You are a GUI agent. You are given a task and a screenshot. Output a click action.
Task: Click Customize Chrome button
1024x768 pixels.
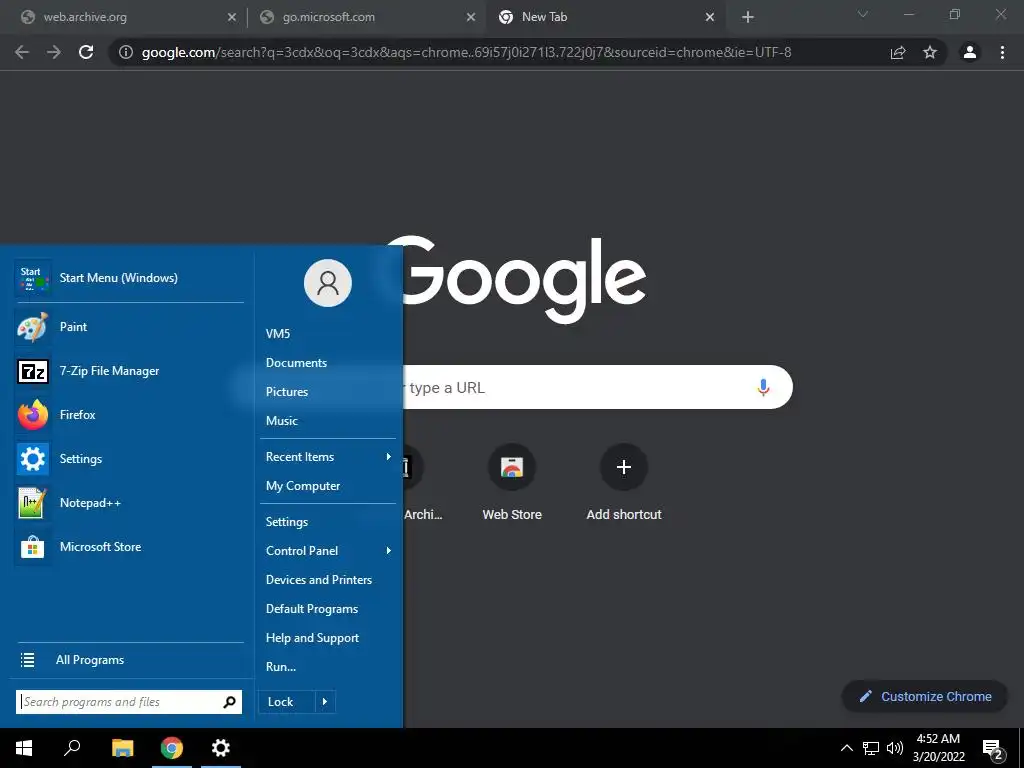click(x=925, y=697)
